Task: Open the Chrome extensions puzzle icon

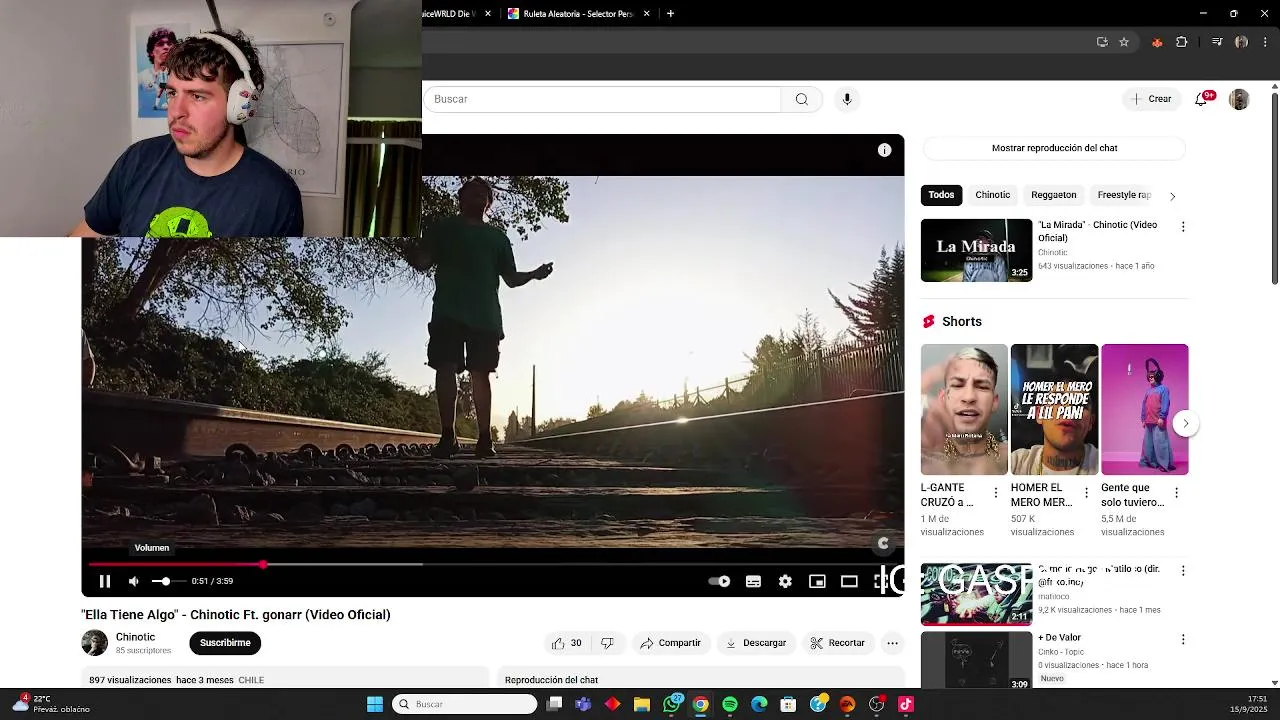Action: tap(1182, 42)
